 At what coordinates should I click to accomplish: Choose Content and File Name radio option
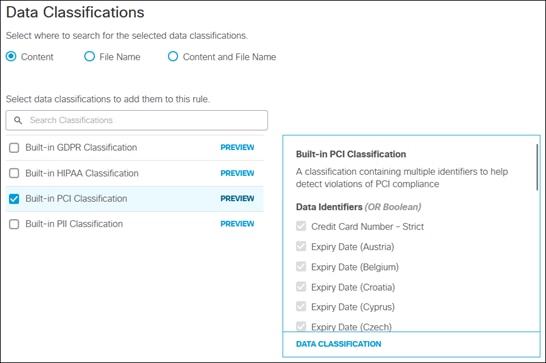[x=173, y=56]
